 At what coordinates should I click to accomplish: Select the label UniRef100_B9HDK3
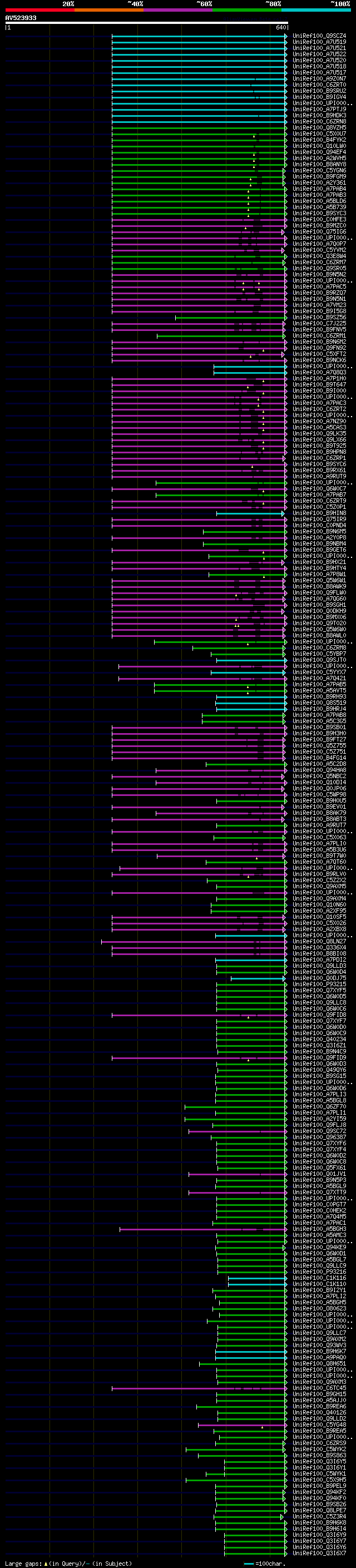point(319,115)
